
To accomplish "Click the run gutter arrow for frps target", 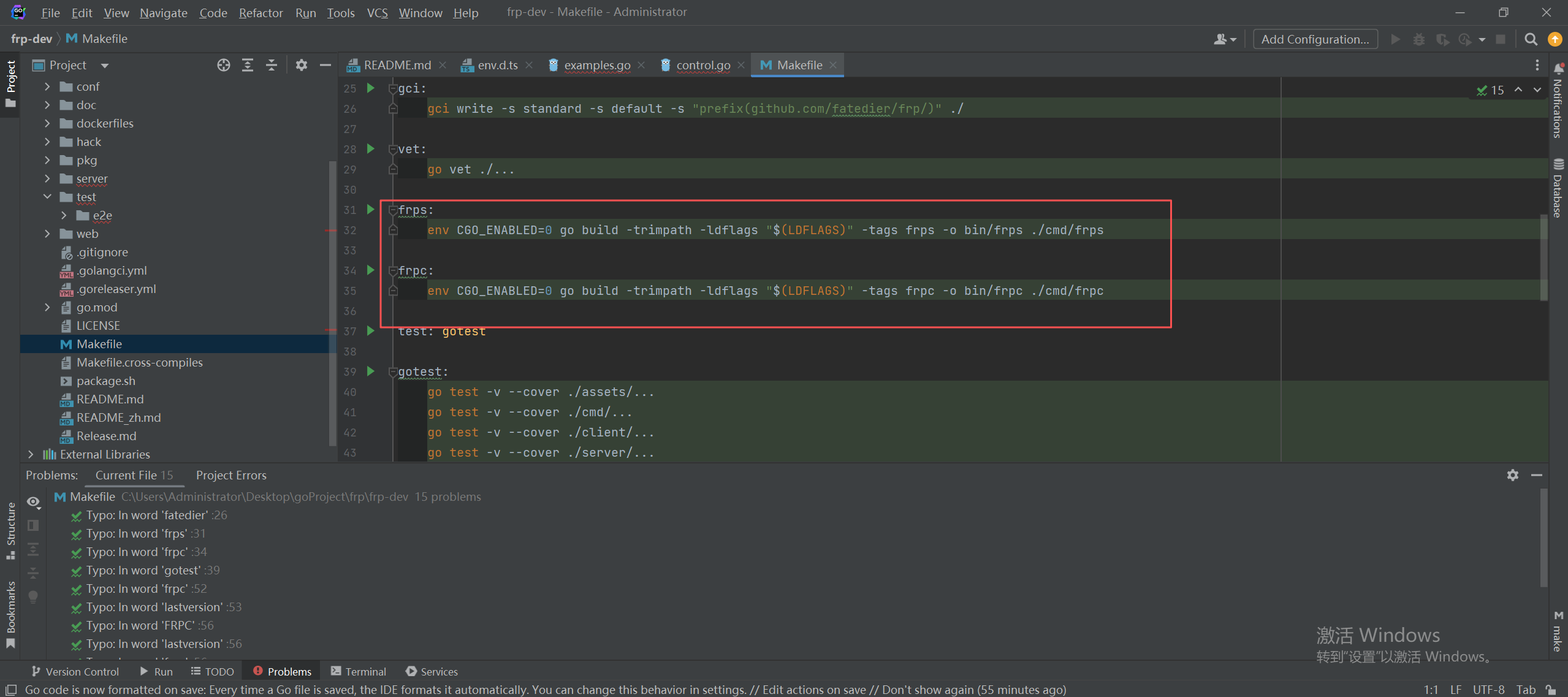I will (x=370, y=210).
